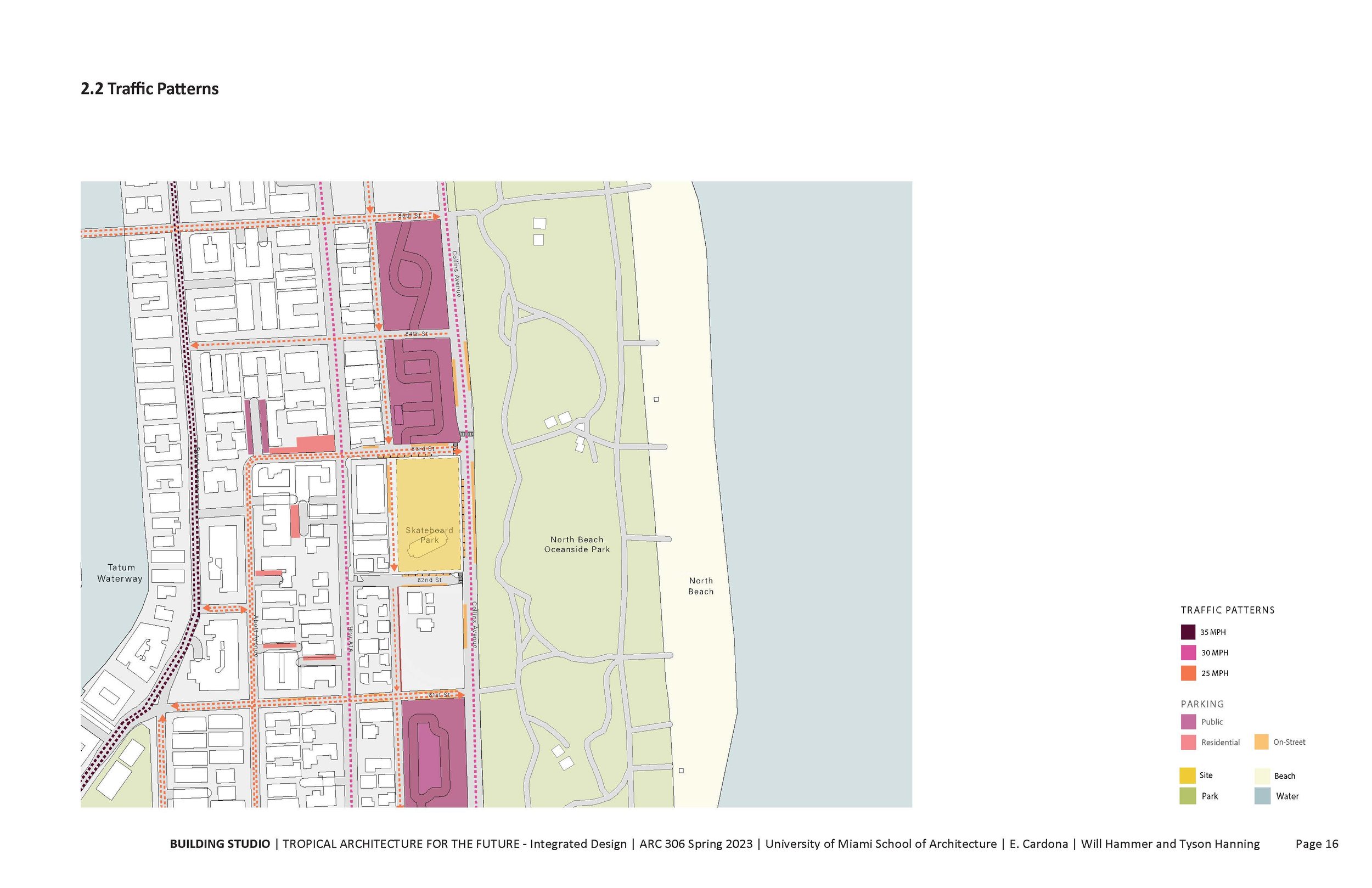Click the Water legend swatch

[1262, 796]
